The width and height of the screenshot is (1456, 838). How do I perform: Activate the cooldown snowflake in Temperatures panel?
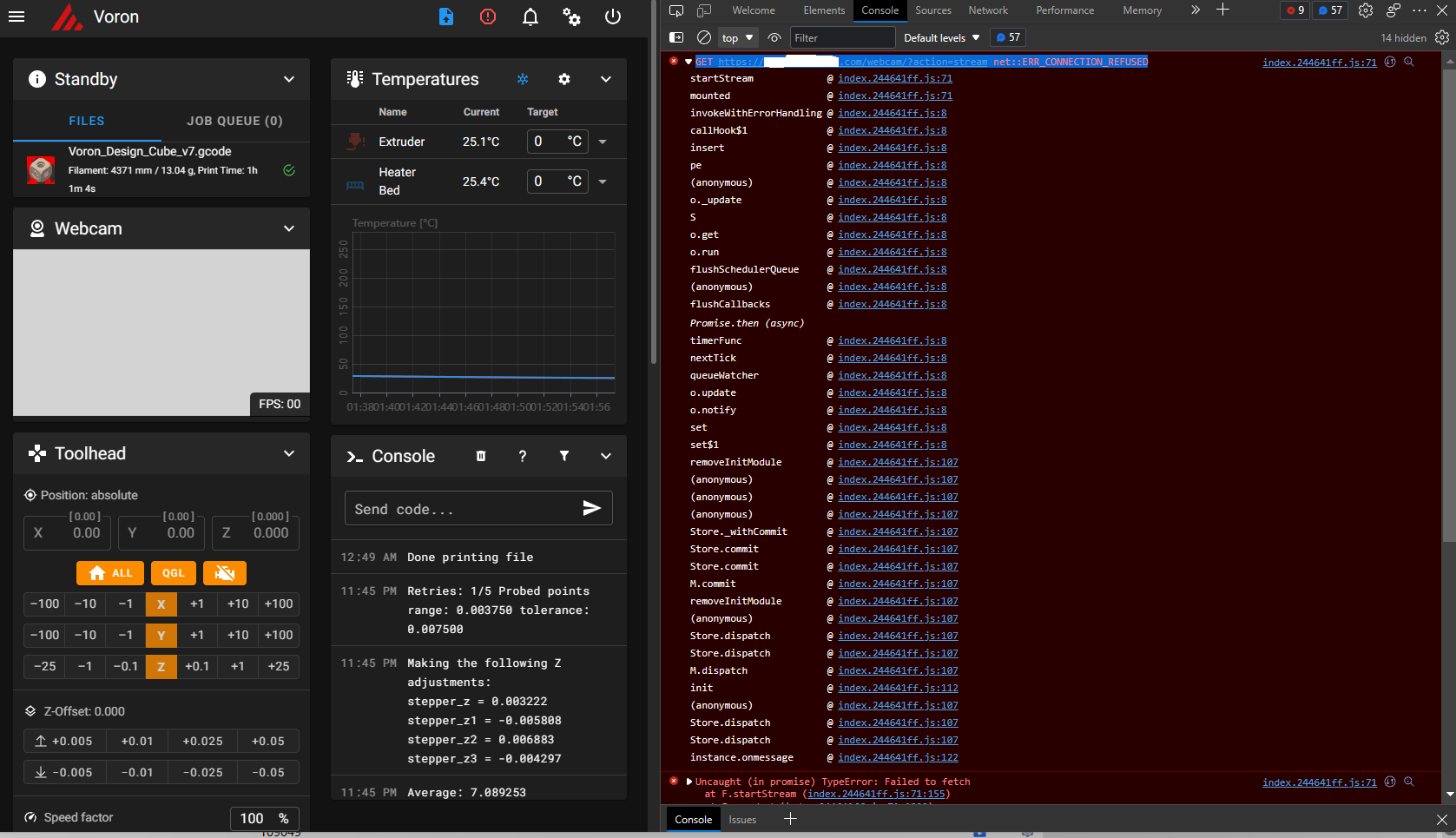coord(523,79)
